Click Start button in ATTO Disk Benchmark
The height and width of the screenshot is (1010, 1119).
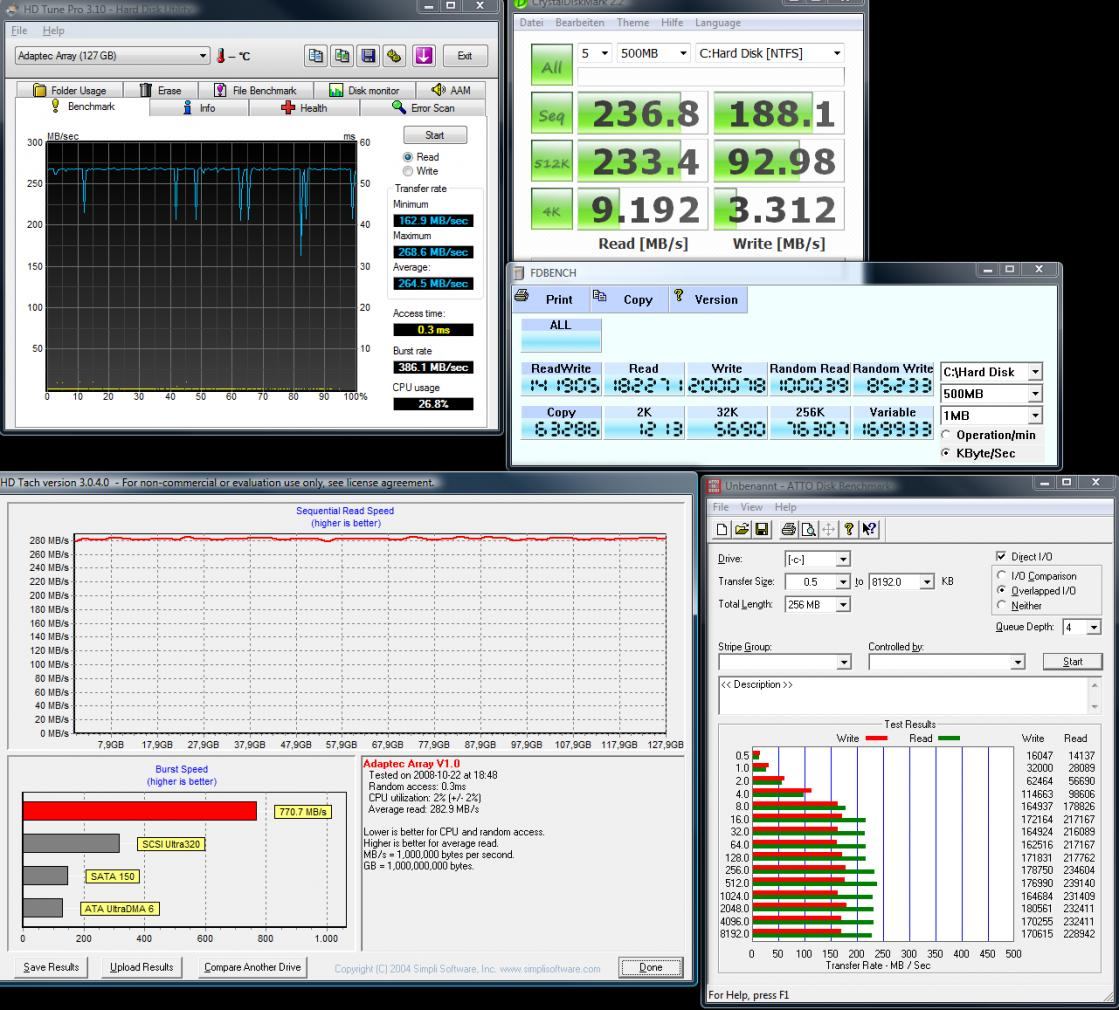pyautogui.click(x=1073, y=662)
